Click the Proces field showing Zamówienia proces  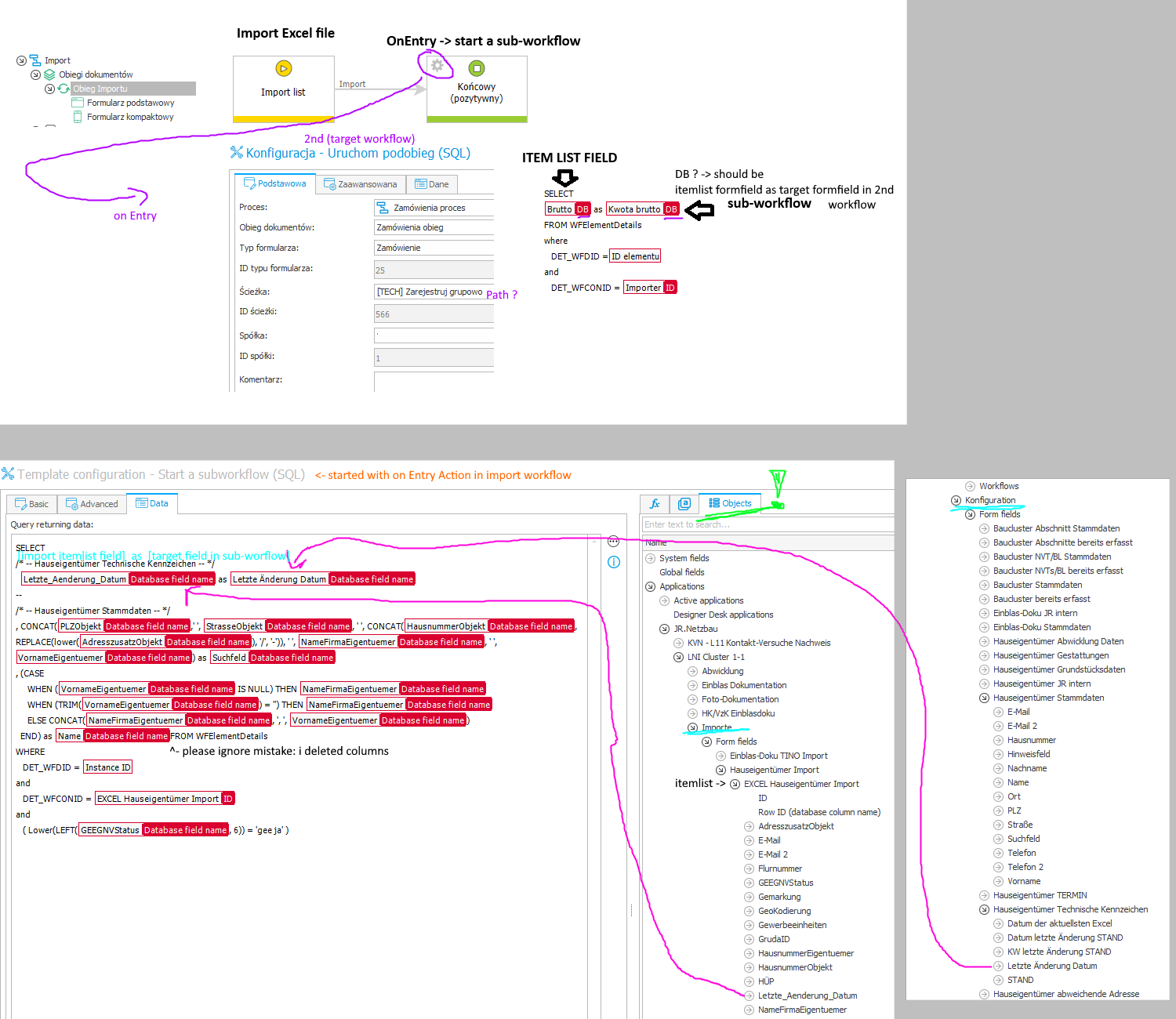tap(434, 208)
